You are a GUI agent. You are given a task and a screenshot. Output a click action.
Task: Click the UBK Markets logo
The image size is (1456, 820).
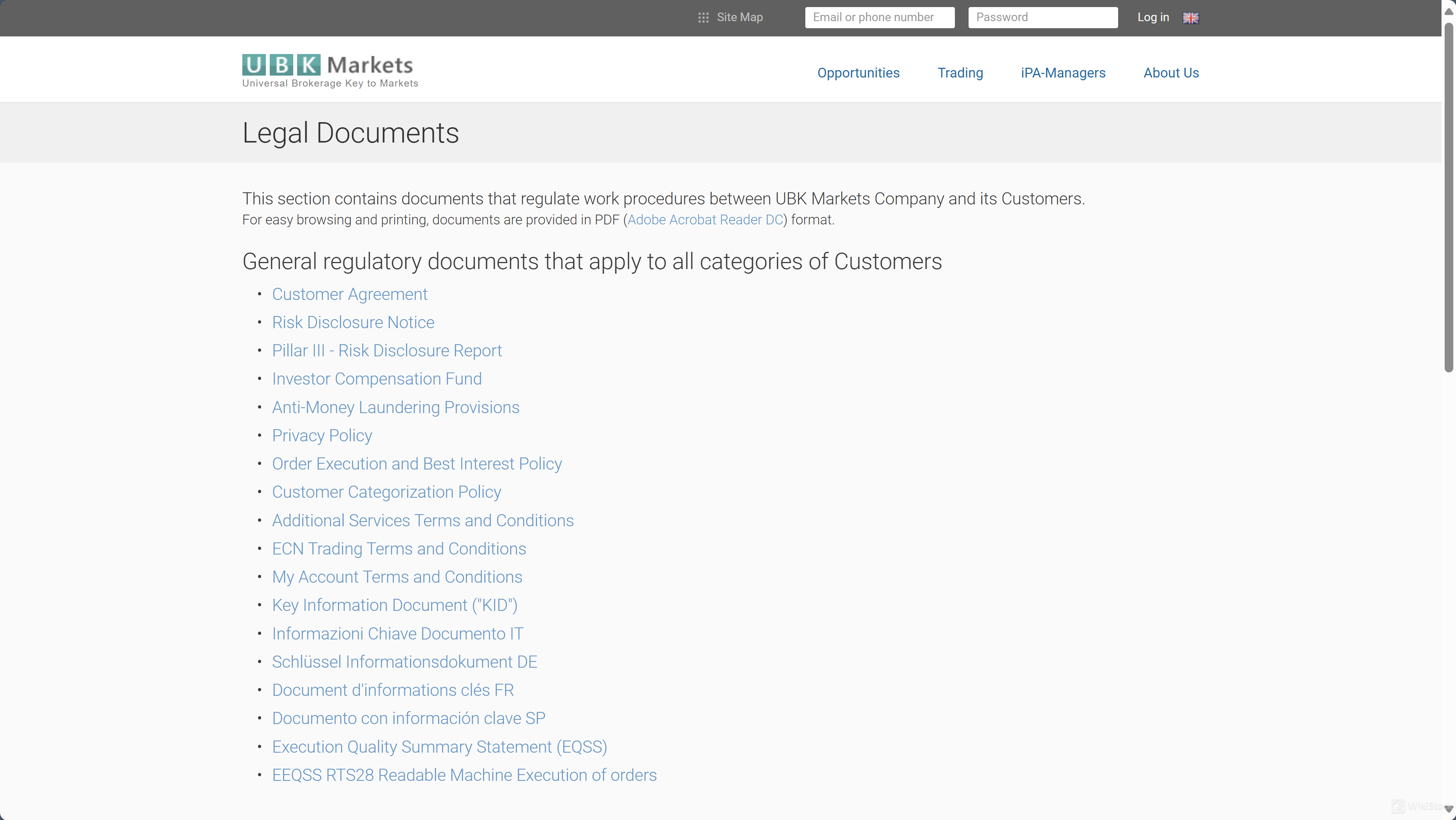click(x=330, y=71)
